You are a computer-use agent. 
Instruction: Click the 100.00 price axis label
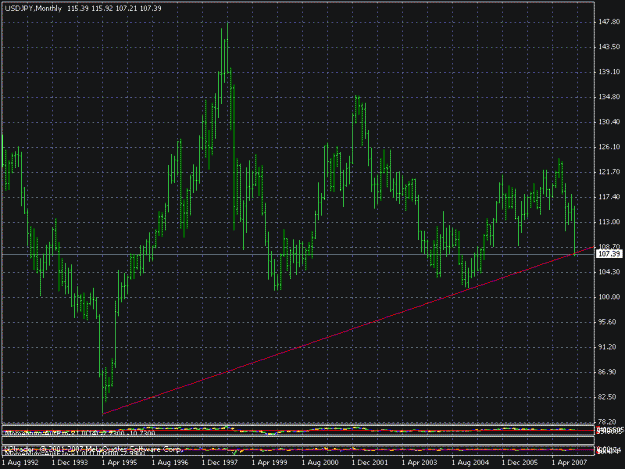click(609, 297)
